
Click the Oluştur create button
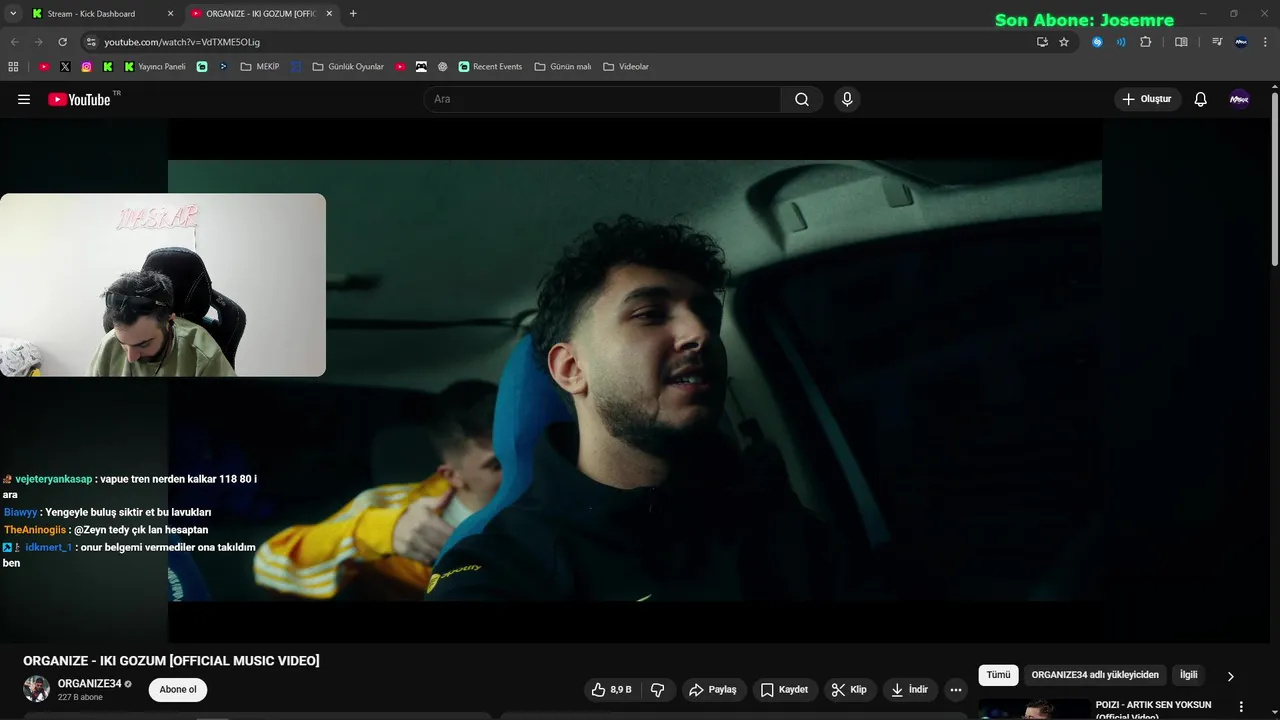tap(1147, 99)
